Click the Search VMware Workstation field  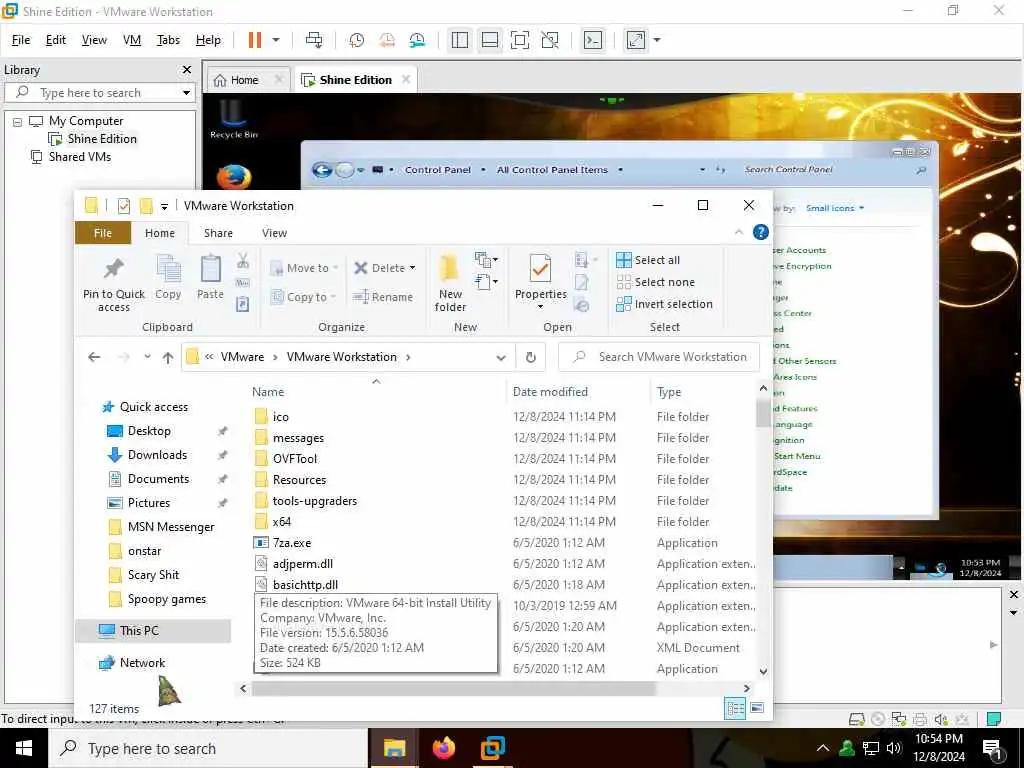(659, 357)
